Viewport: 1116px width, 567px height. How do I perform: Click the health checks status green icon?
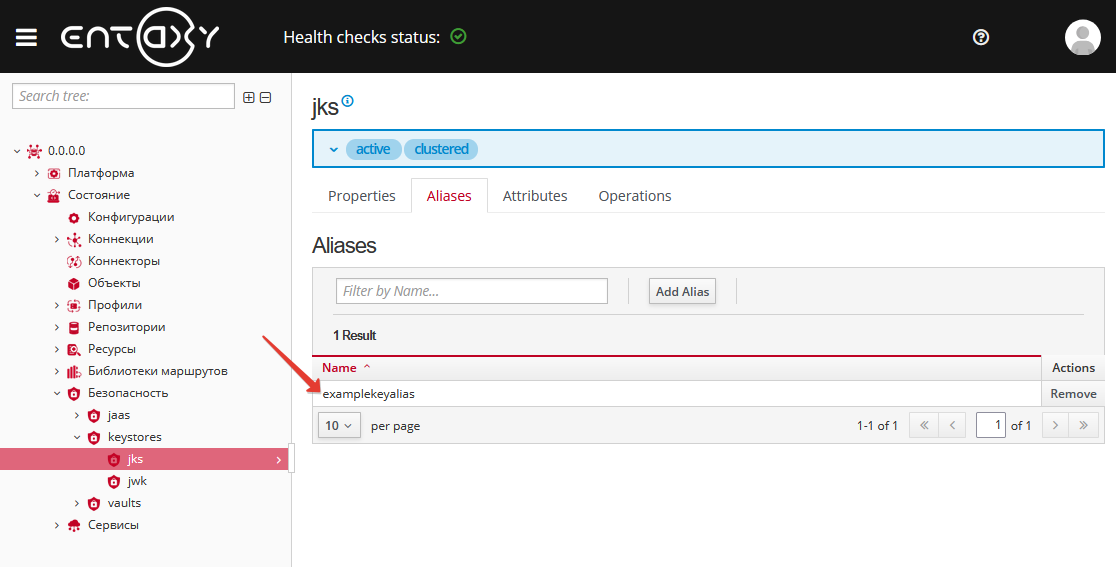(x=458, y=37)
